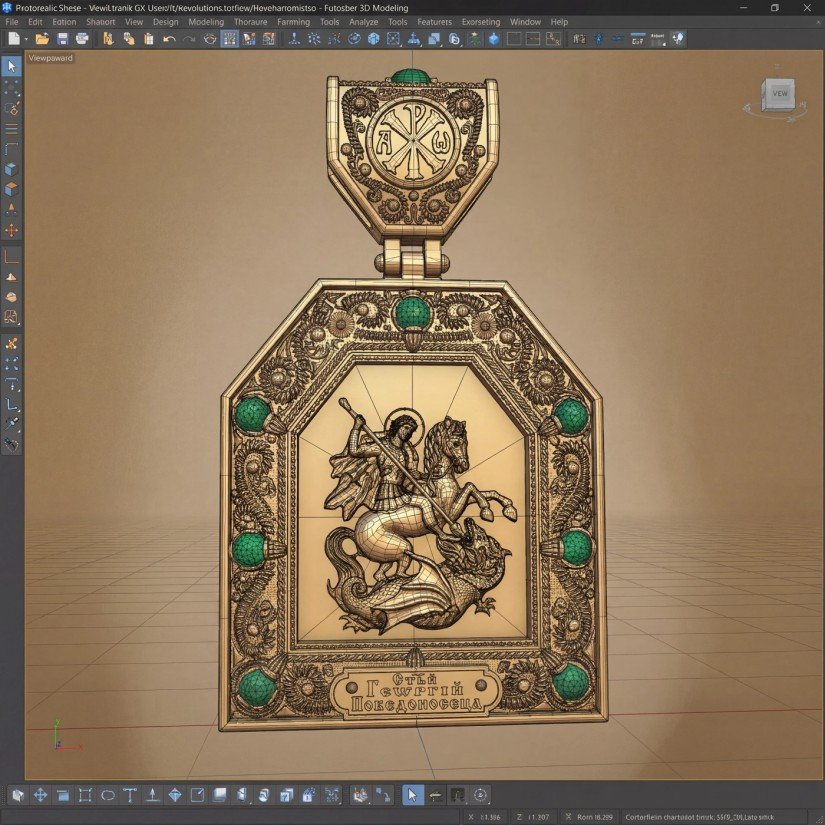
Task: Choose the Text tool in bottom toolbar
Action: coord(130,794)
